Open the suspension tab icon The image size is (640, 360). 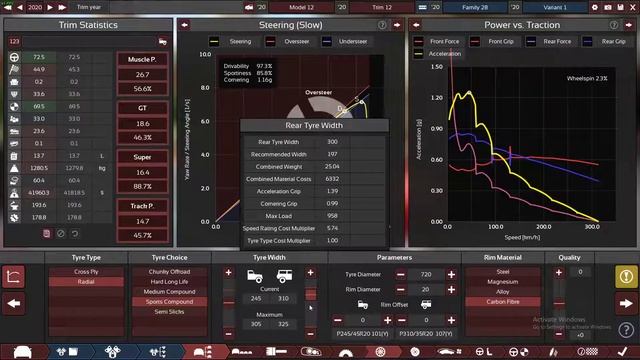click(x=553, y=351)
